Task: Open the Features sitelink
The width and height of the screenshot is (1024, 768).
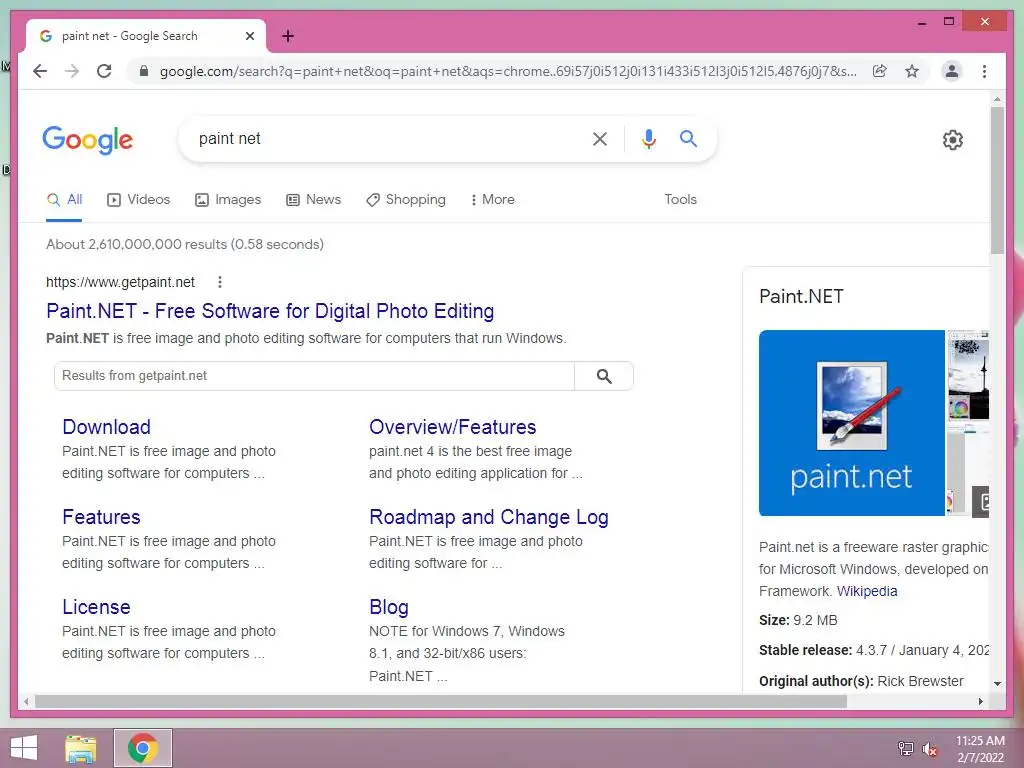Action: pos(101,517)
